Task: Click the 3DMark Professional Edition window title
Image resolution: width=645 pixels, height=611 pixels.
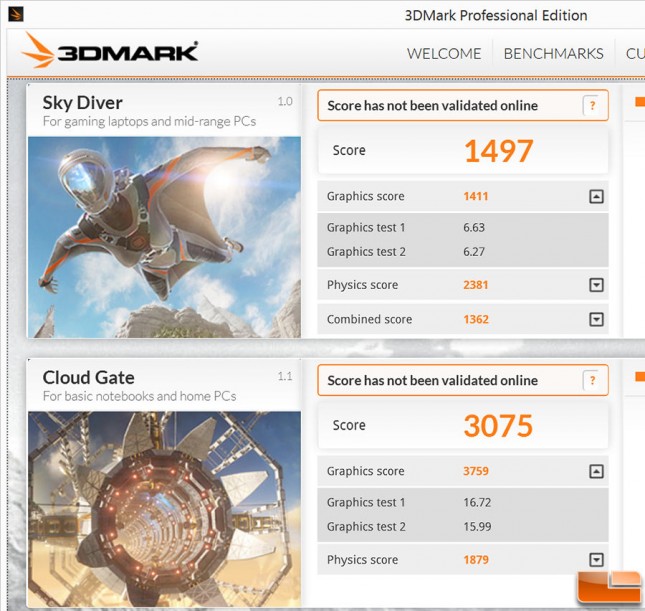Action: [496, 16]
